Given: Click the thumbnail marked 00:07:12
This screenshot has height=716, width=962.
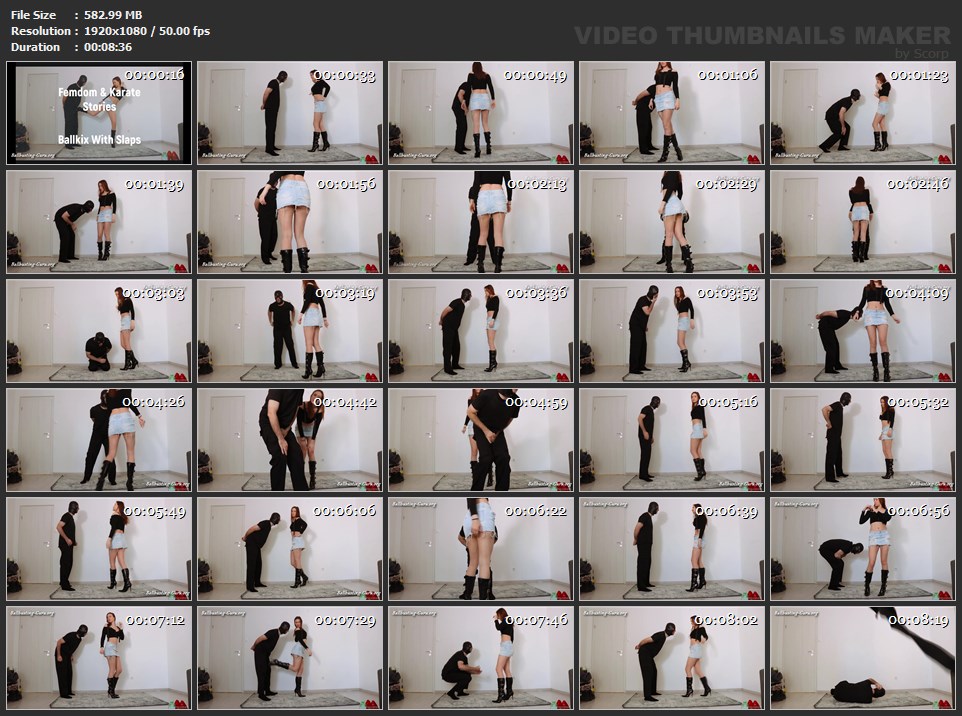Looking at the screenshot, I should (99, 658).
